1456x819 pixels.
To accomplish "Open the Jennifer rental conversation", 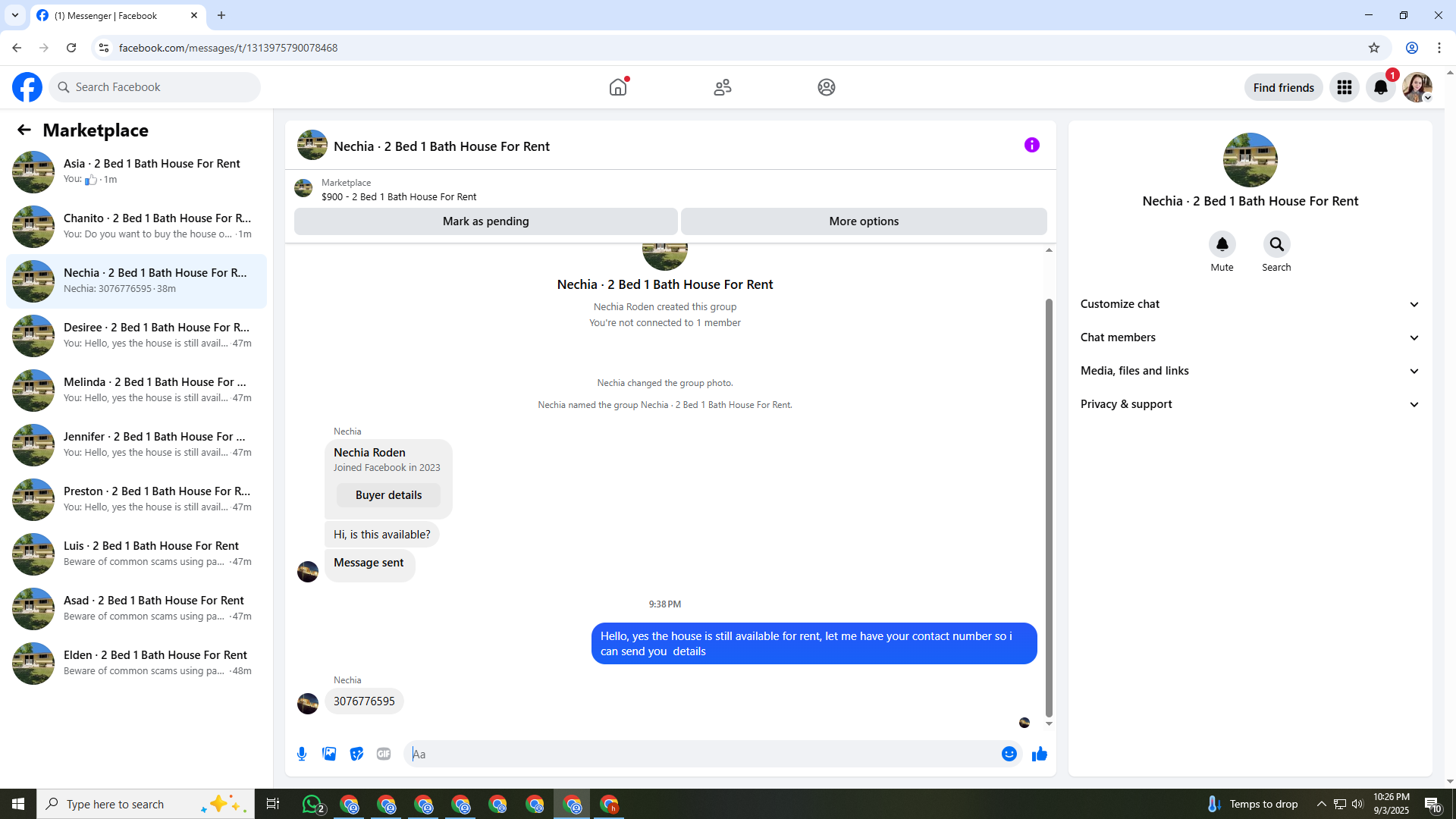I will pos(136,445).
